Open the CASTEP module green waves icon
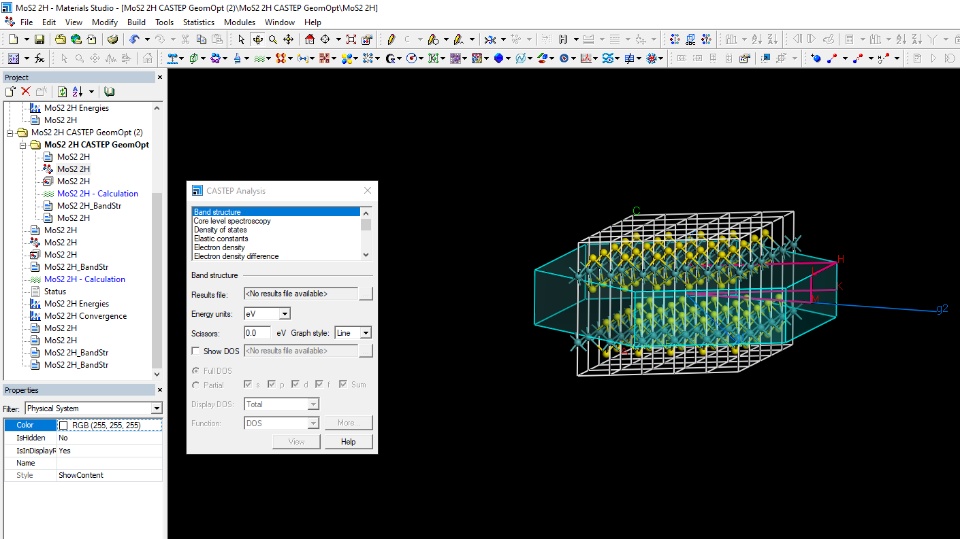960x539 pixels. pos(260,58)
